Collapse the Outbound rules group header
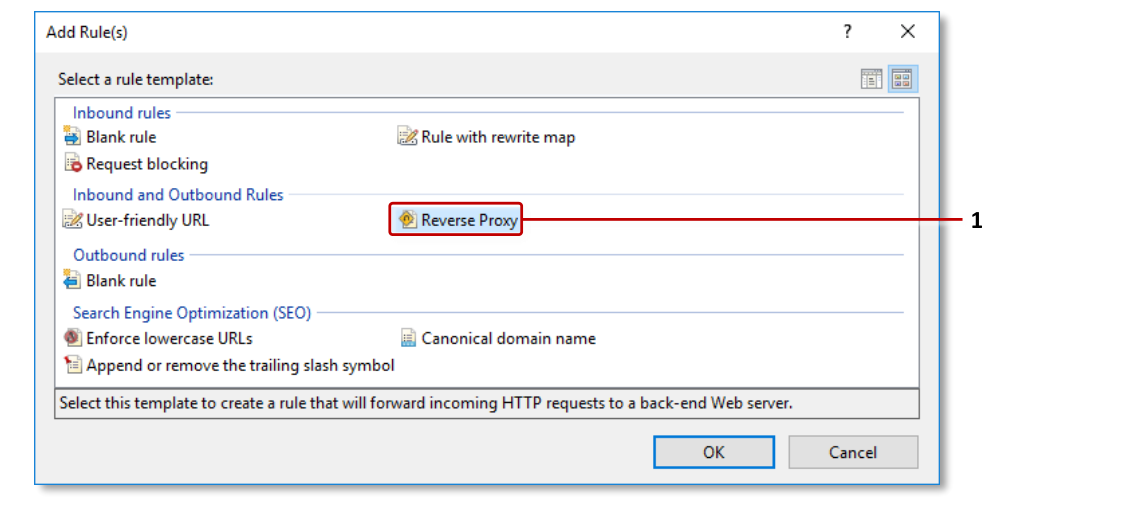1137x507 pixels. point(128,255)
